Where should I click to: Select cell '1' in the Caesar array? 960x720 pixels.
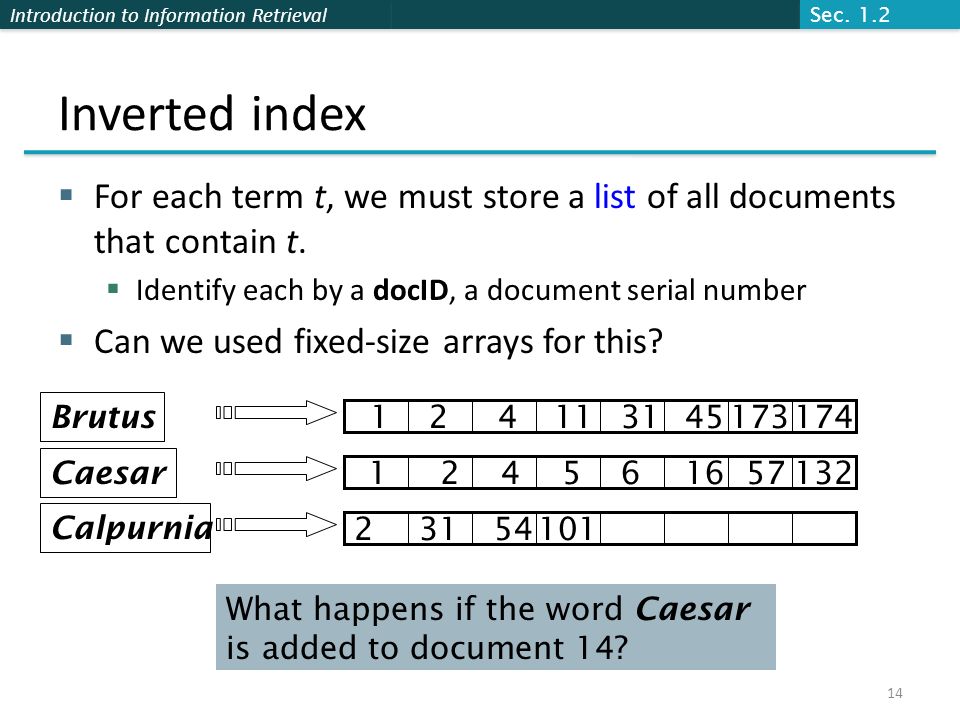[x=377, y=473]
